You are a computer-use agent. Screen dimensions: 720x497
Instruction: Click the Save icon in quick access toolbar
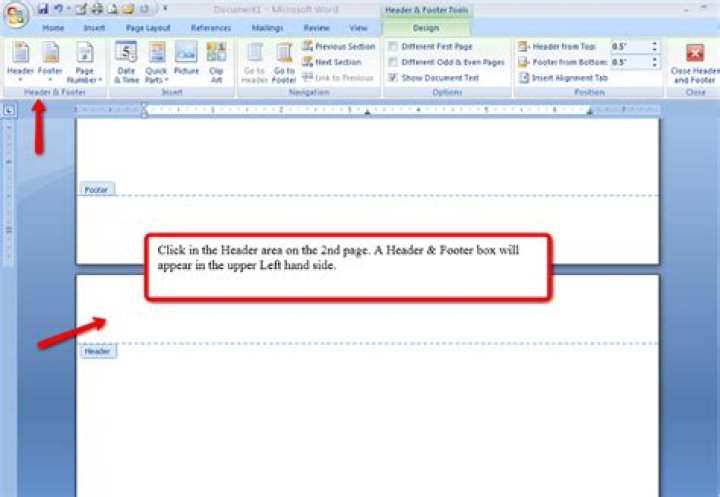click(x=43, y=9)
